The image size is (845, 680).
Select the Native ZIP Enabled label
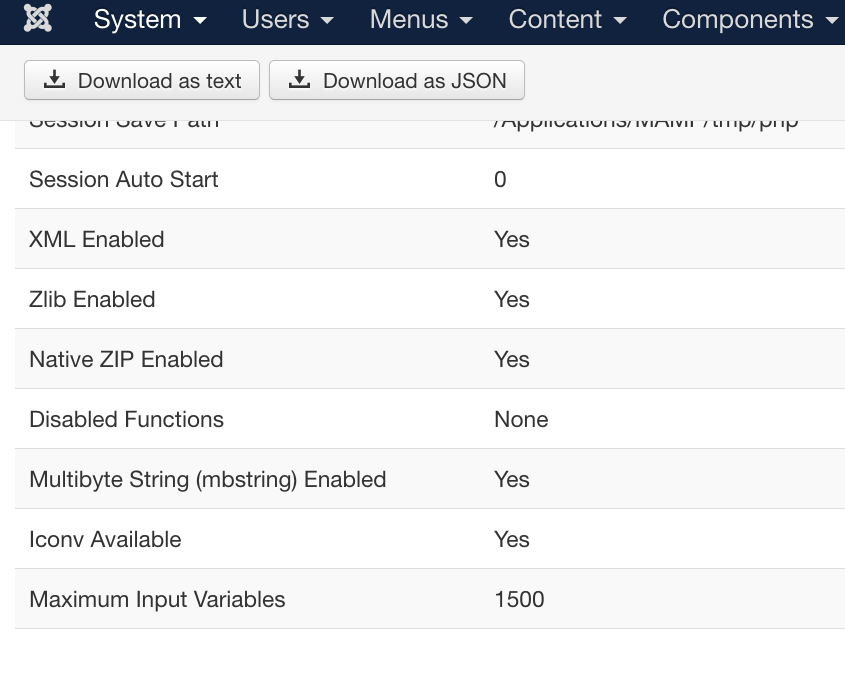[x=126, y=359]
